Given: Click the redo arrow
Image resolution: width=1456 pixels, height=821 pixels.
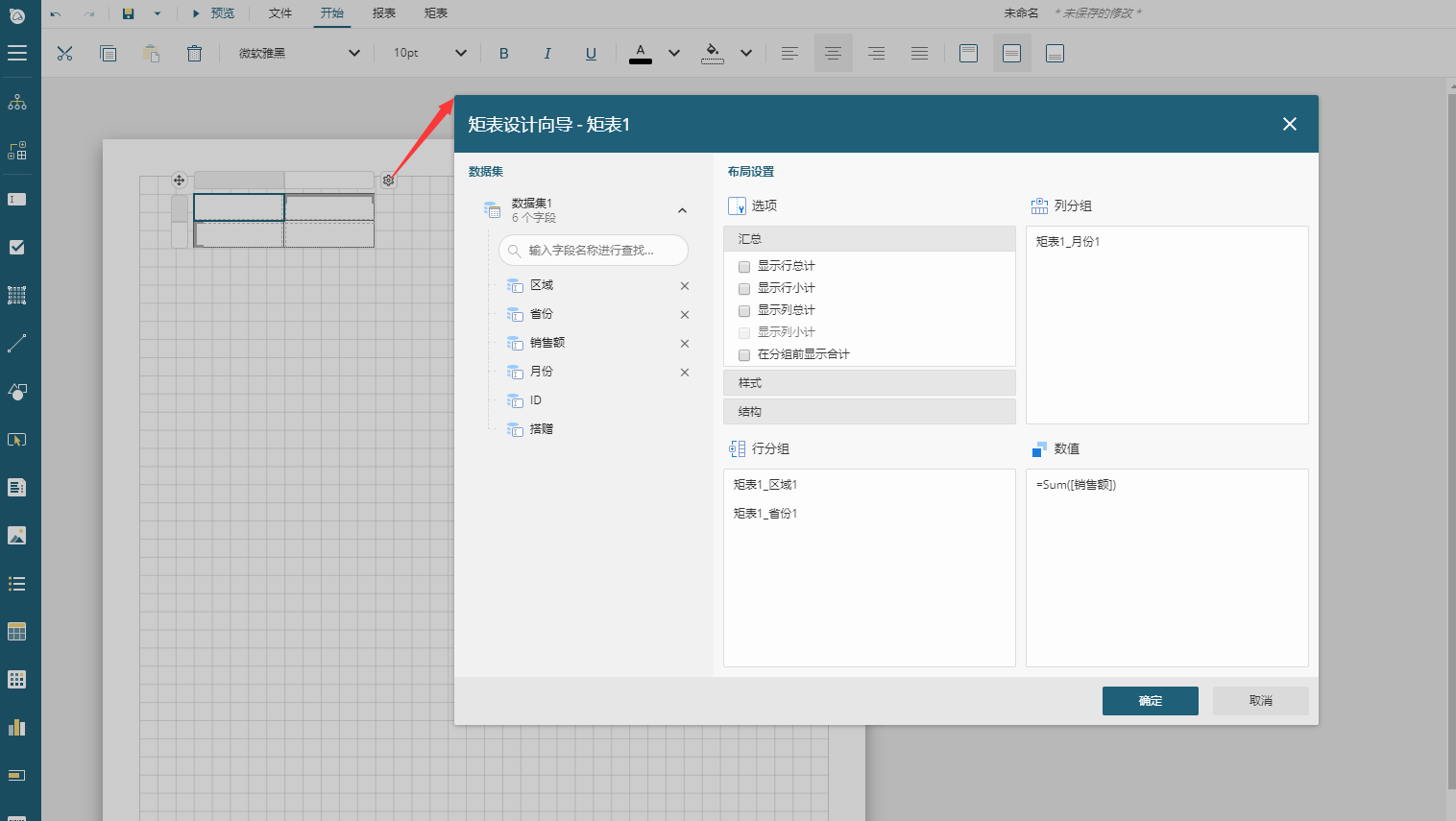Looking at the screenshot, I should point(89,13).
